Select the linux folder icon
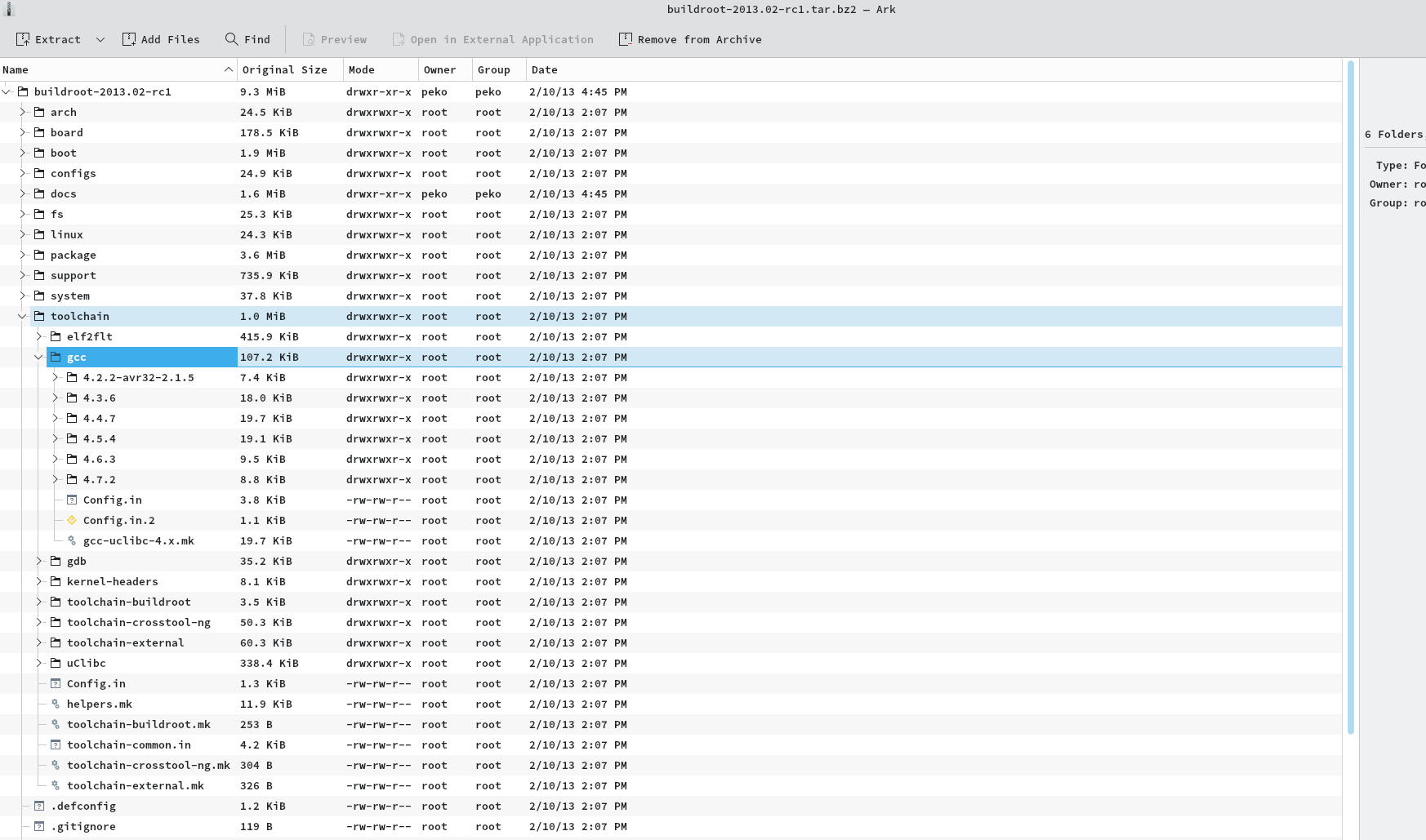The width and height of the screenshot is (1426, 840). click(39, 234)
